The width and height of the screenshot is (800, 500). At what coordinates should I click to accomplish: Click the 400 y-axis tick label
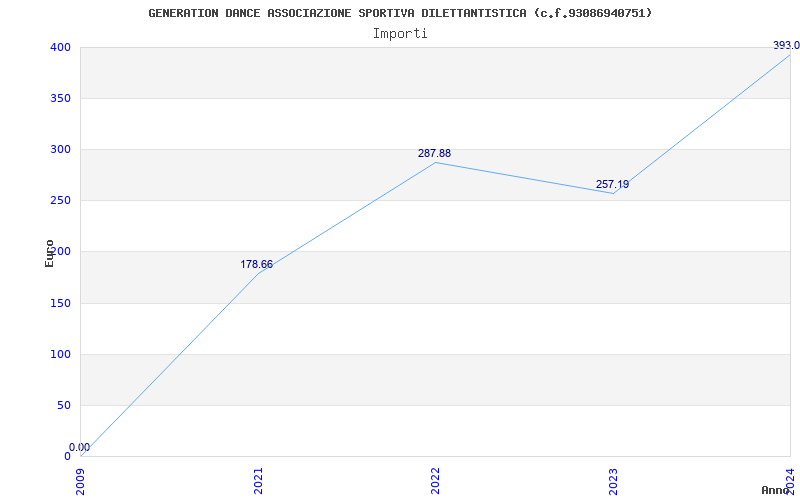(60, 47)
